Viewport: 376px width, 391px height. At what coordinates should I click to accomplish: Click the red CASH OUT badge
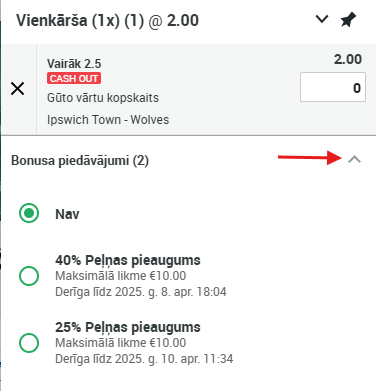point(74,78)
